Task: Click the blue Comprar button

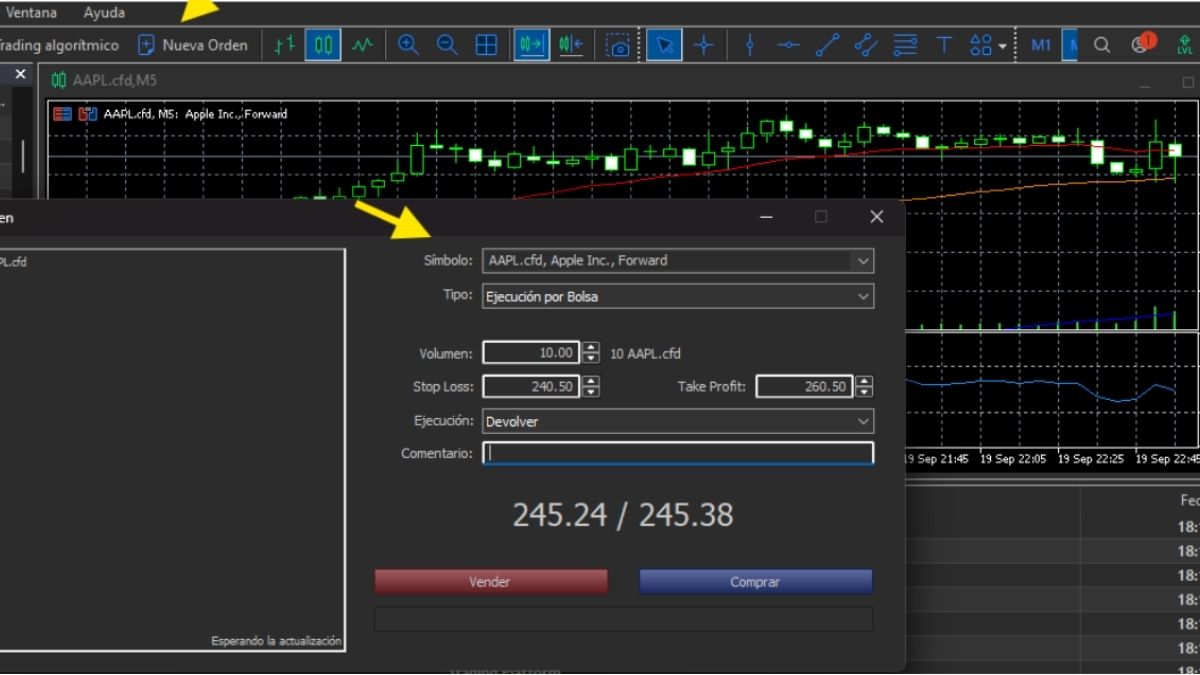Action: (755, 582)
